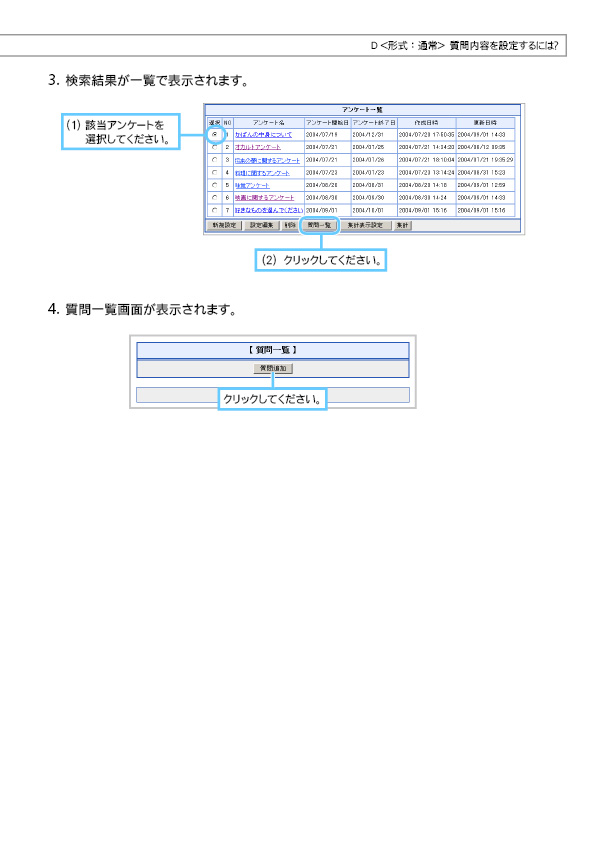The height and width of the screenshot is (842, 595).
Task: Select the radio button for survey number 2
Action: tap(215, 147)
